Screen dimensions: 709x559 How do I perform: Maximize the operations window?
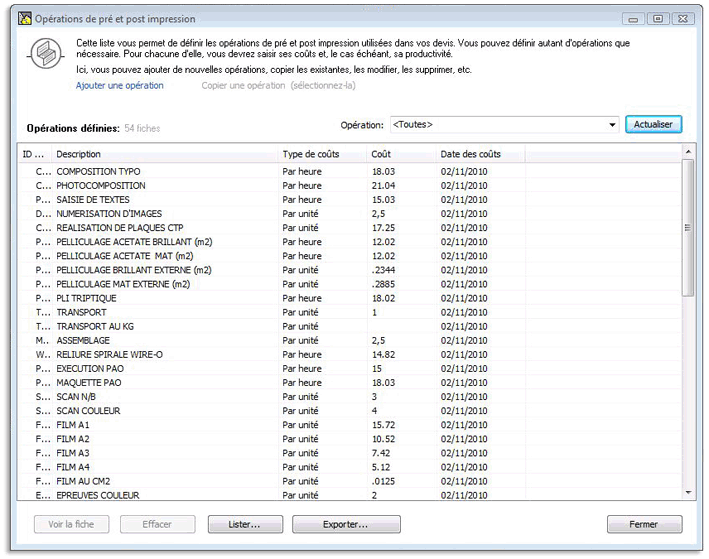(x=658, y=19)
